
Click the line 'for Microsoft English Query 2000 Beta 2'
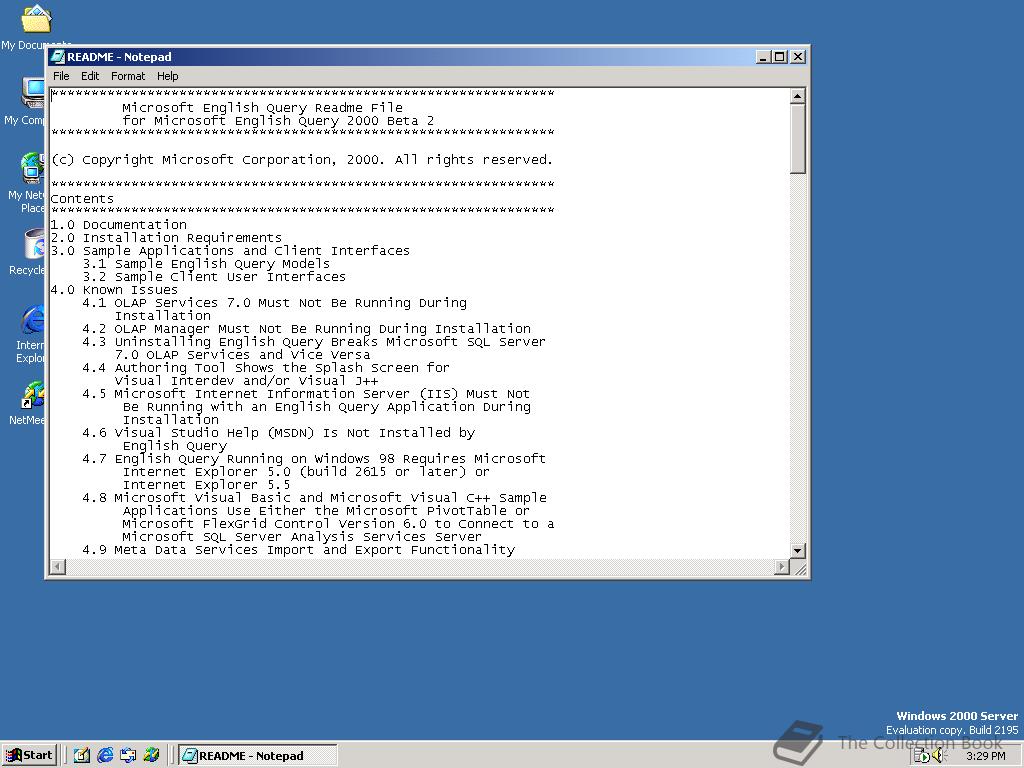tap(278, 120)
